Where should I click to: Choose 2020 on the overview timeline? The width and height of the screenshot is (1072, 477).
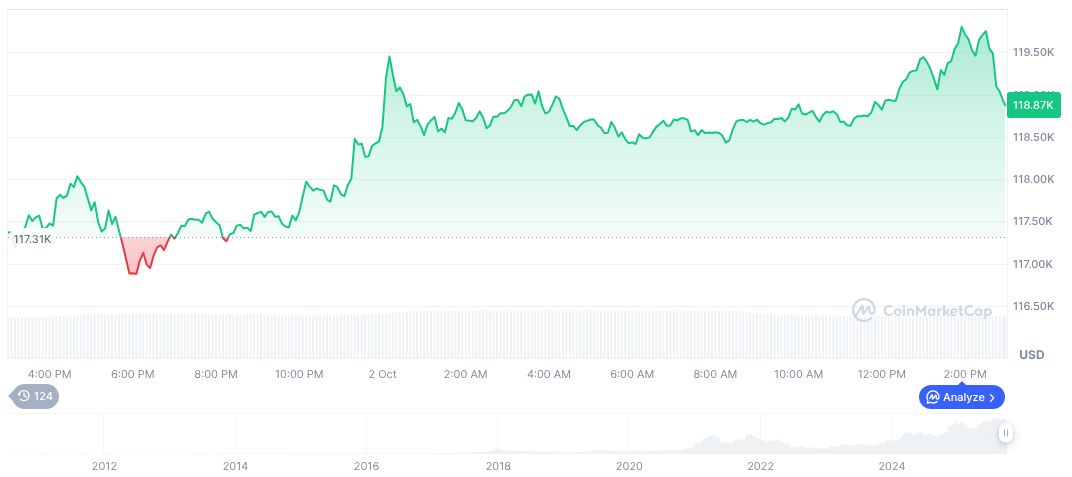click(x=629, y=466)
